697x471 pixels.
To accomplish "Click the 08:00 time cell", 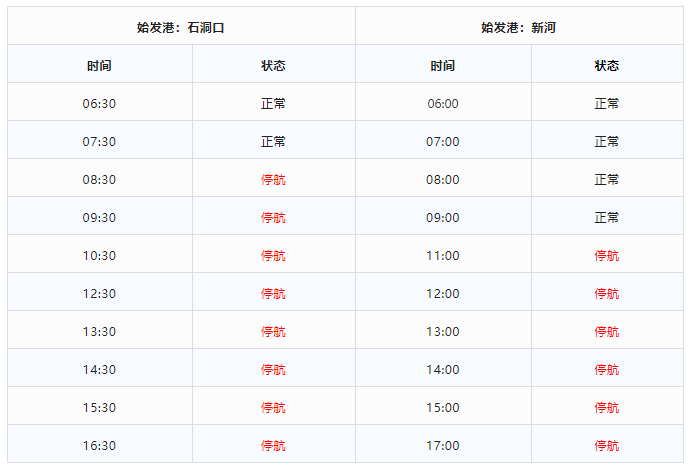I will coord(443,179).
